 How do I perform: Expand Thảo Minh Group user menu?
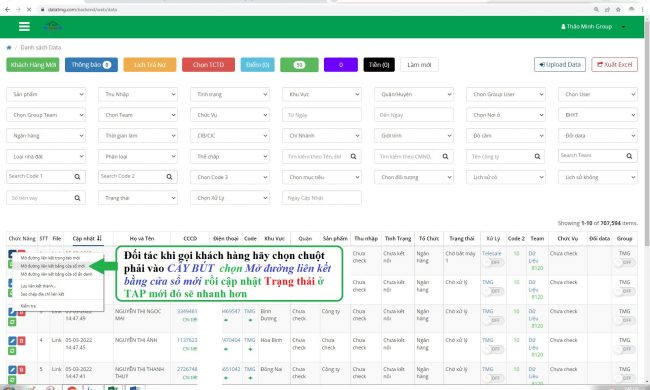[593, 27]
